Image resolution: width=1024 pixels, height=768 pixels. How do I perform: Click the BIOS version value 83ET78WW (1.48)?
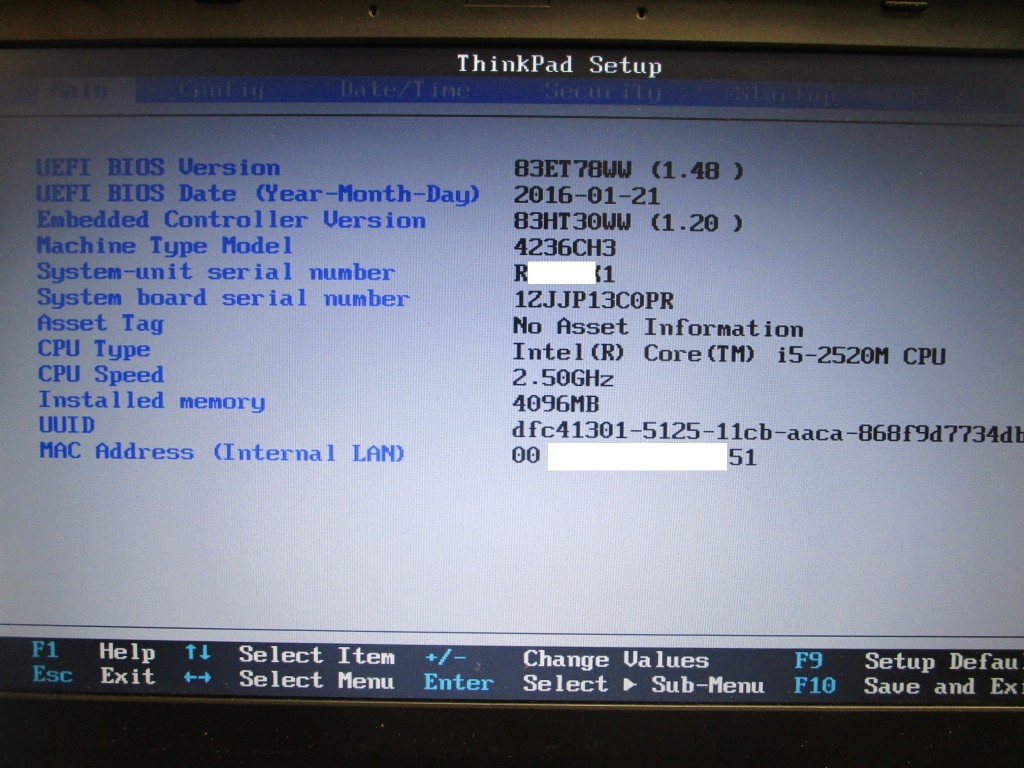tap(628, 170)
